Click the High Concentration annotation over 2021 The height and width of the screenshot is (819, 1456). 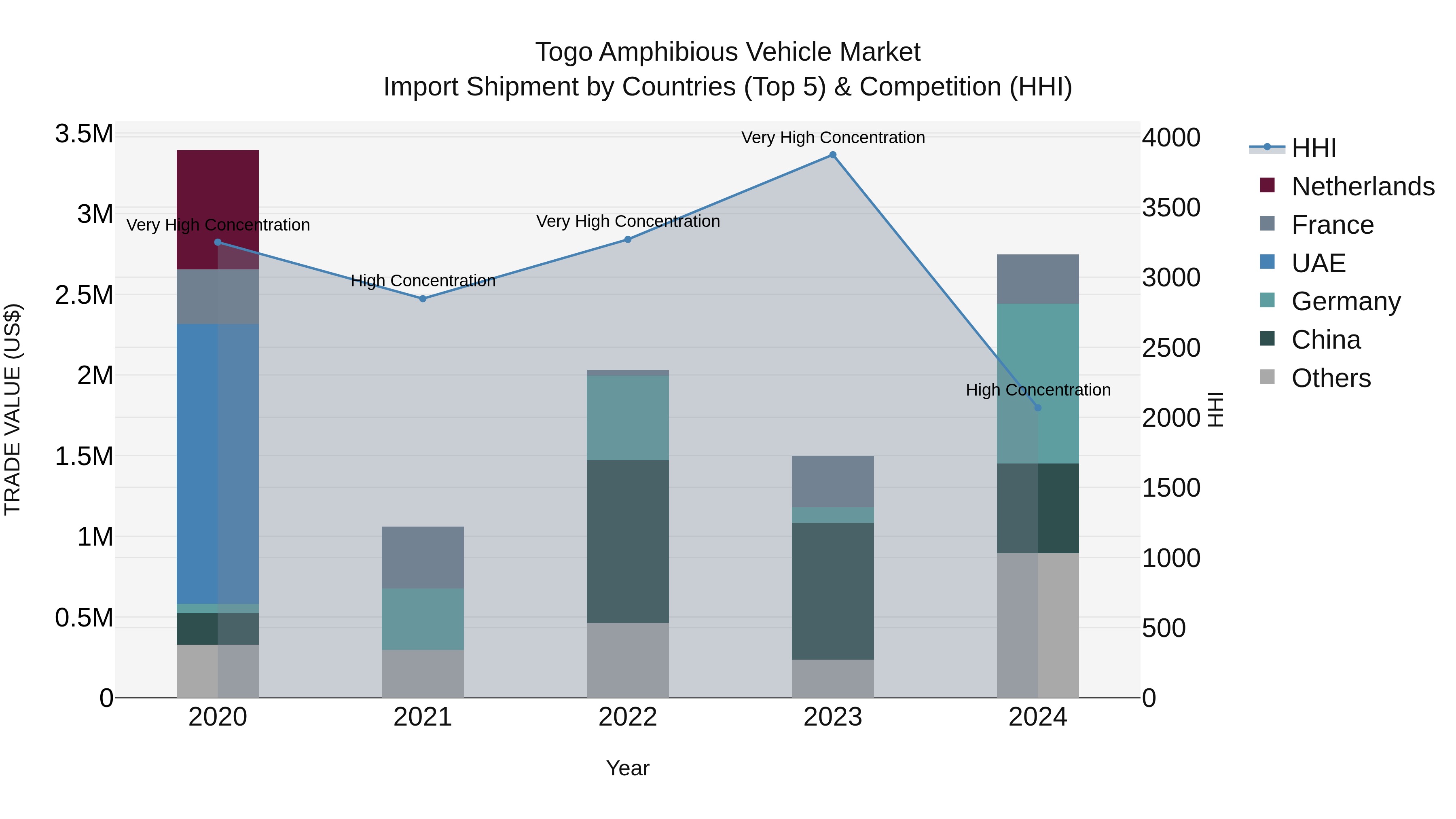423,280
